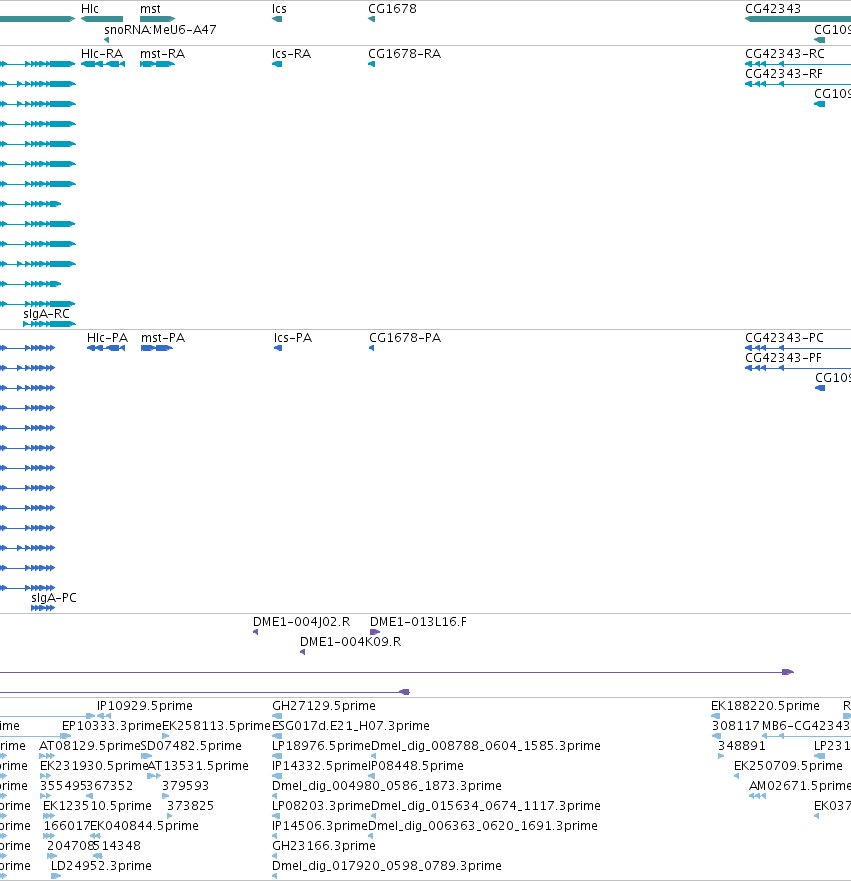851x881 pixels.
Task: Click the slgA-RC transcript label
Action: point(46,314)
